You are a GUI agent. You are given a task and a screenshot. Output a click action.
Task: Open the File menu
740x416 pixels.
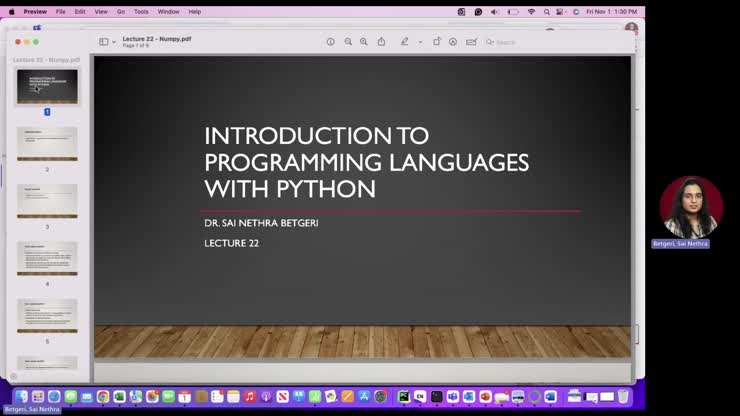click(x=61, y=12)
